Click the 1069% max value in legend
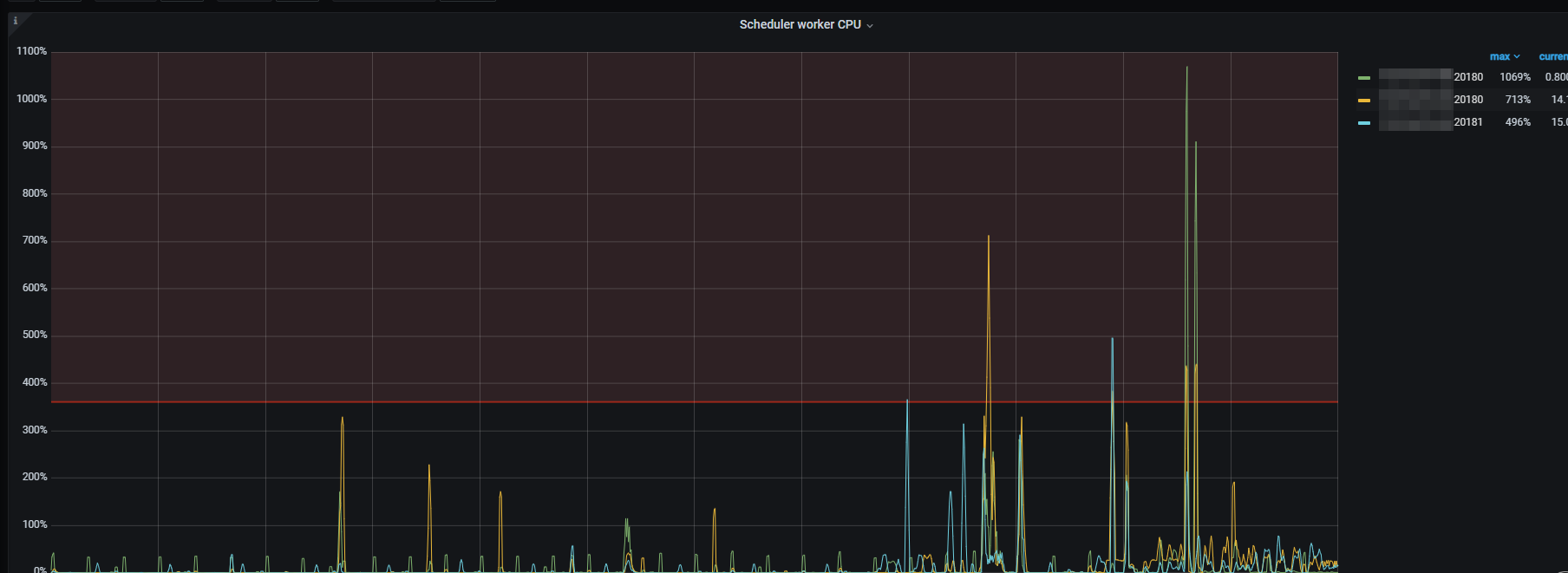This screenshot has height=573, width=1568. point(1515,77)
